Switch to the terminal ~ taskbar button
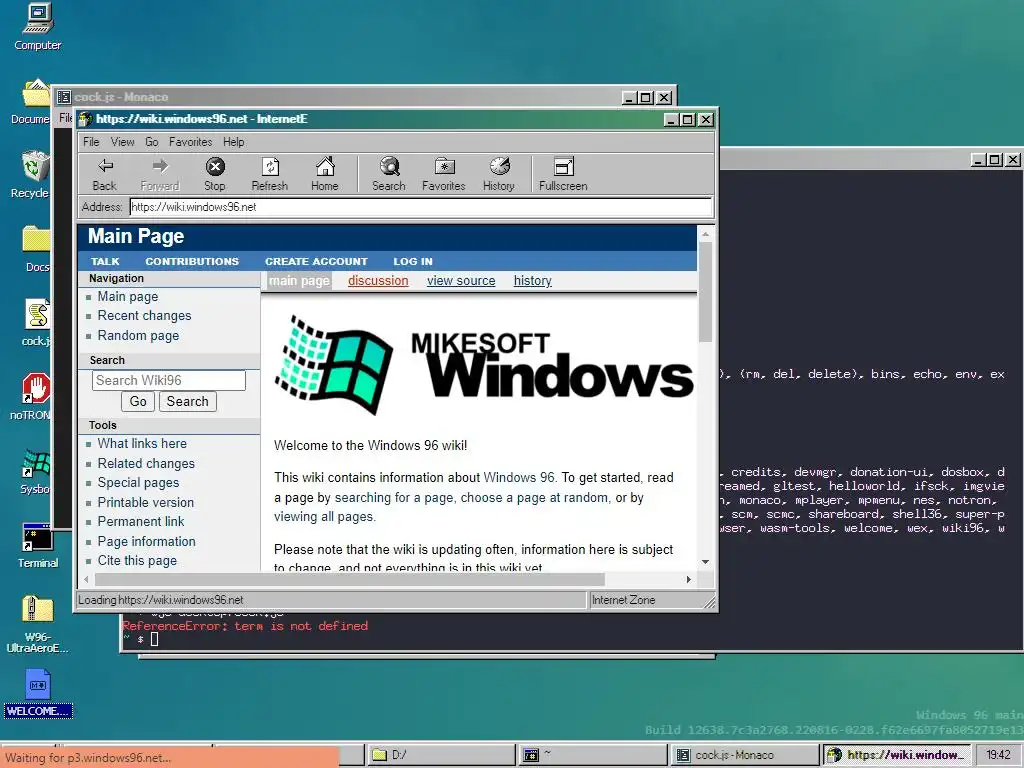The image size is (1024, 768). (x=592, y=755)
